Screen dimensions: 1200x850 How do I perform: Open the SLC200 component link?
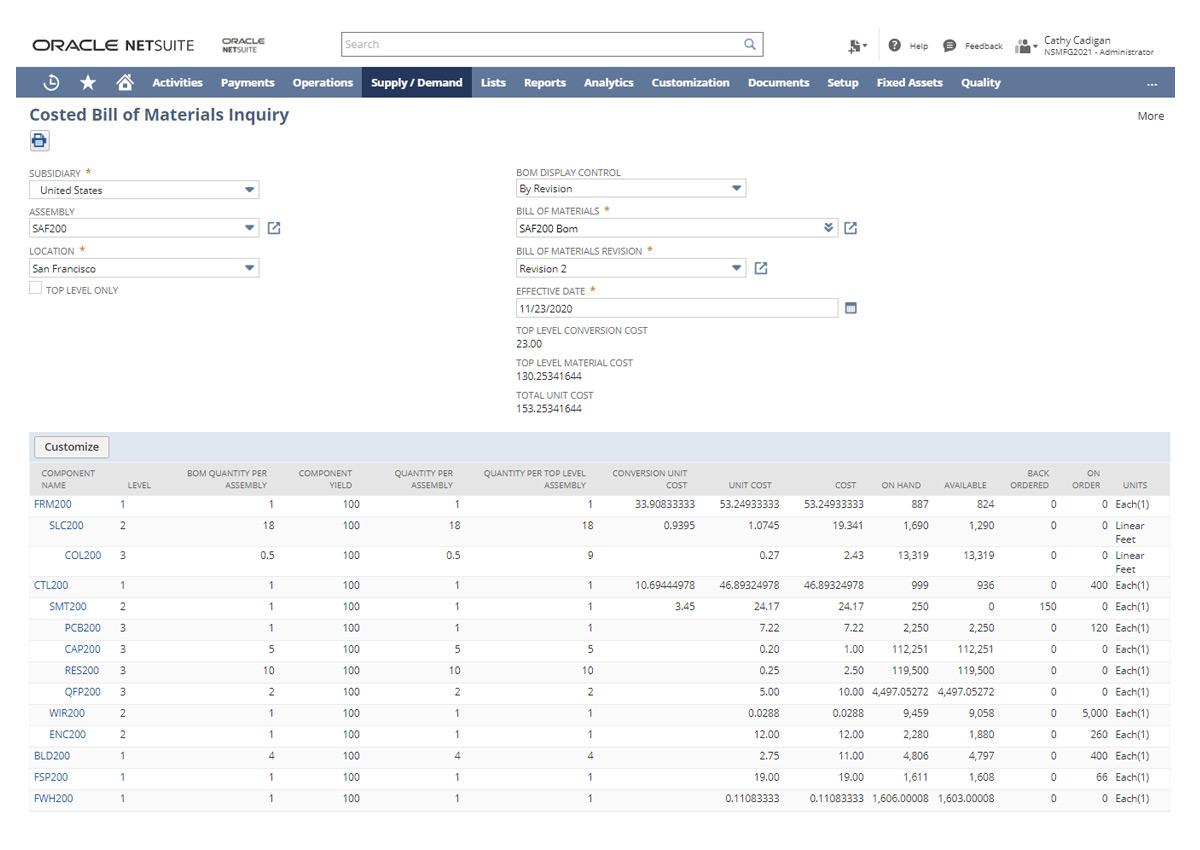pos(66,525)
